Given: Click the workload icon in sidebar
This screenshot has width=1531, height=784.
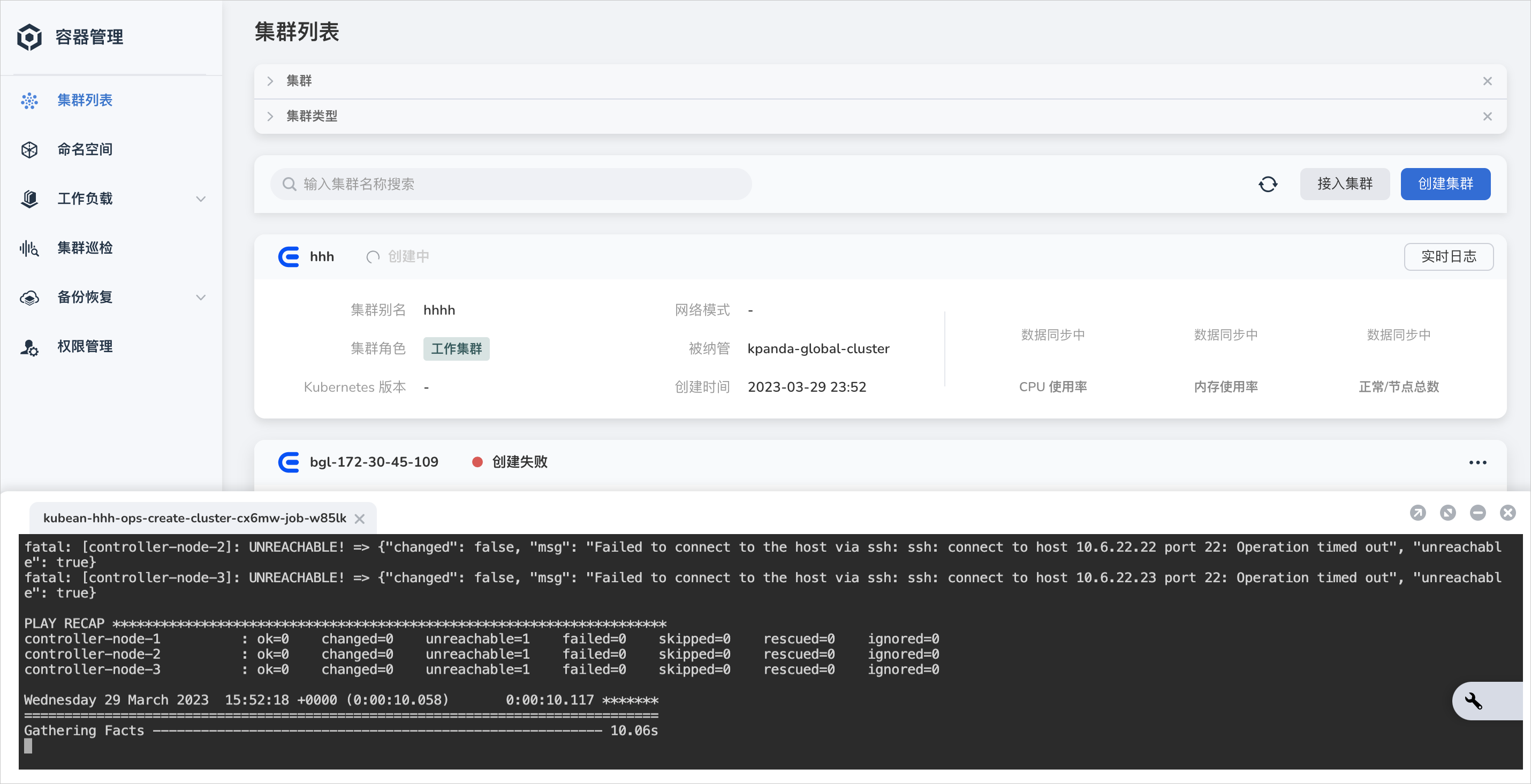Looking at the screenshot, I should tap(29, 199).
